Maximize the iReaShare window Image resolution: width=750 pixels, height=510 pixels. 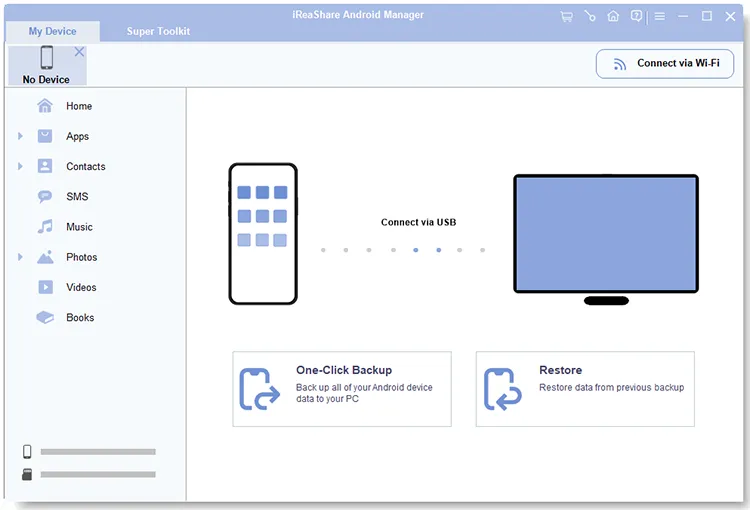(706, 16)
